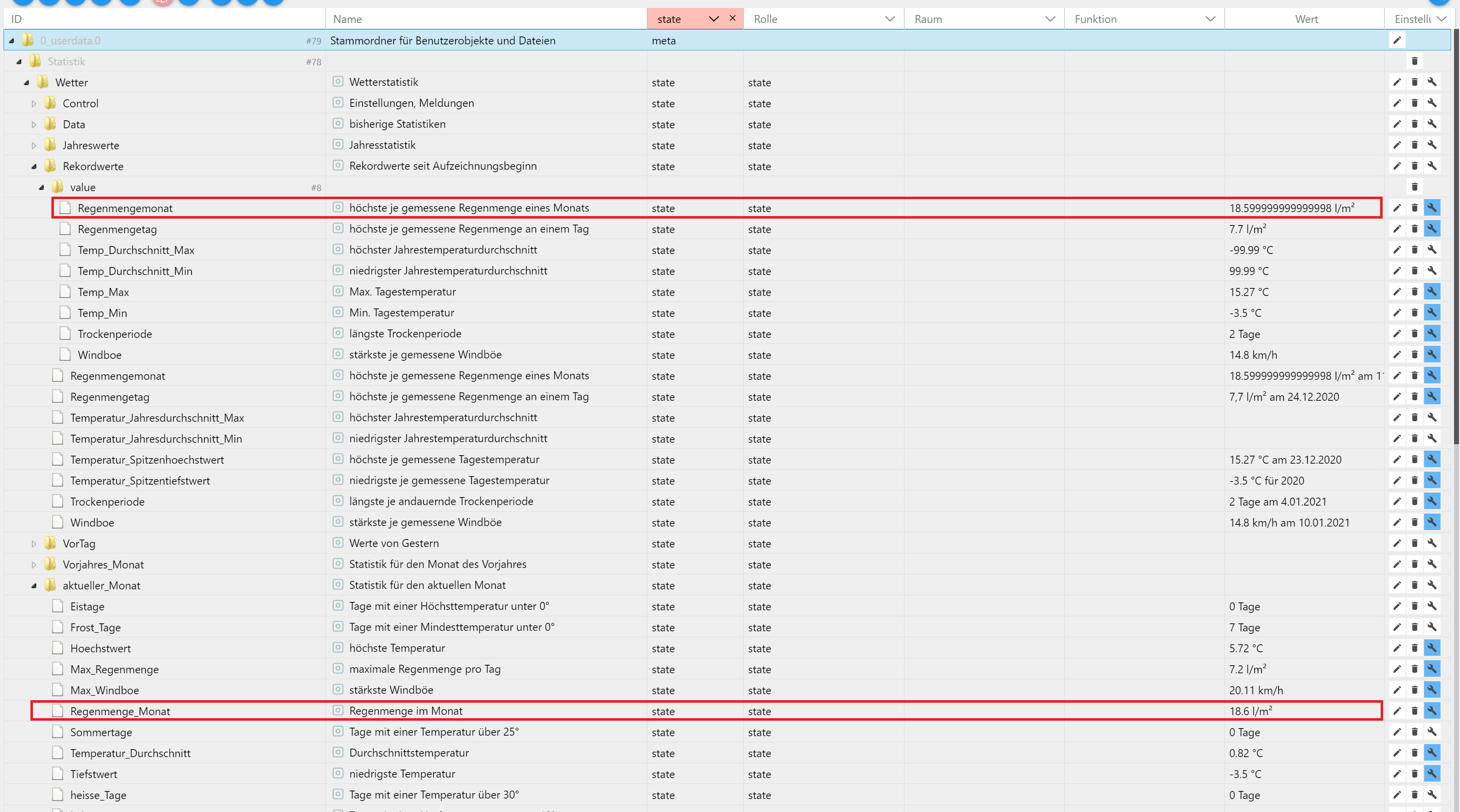Open custom settings for Tiefstwert row
The height and width of the screenshot is (812, 1460).
pos(1432,774)
